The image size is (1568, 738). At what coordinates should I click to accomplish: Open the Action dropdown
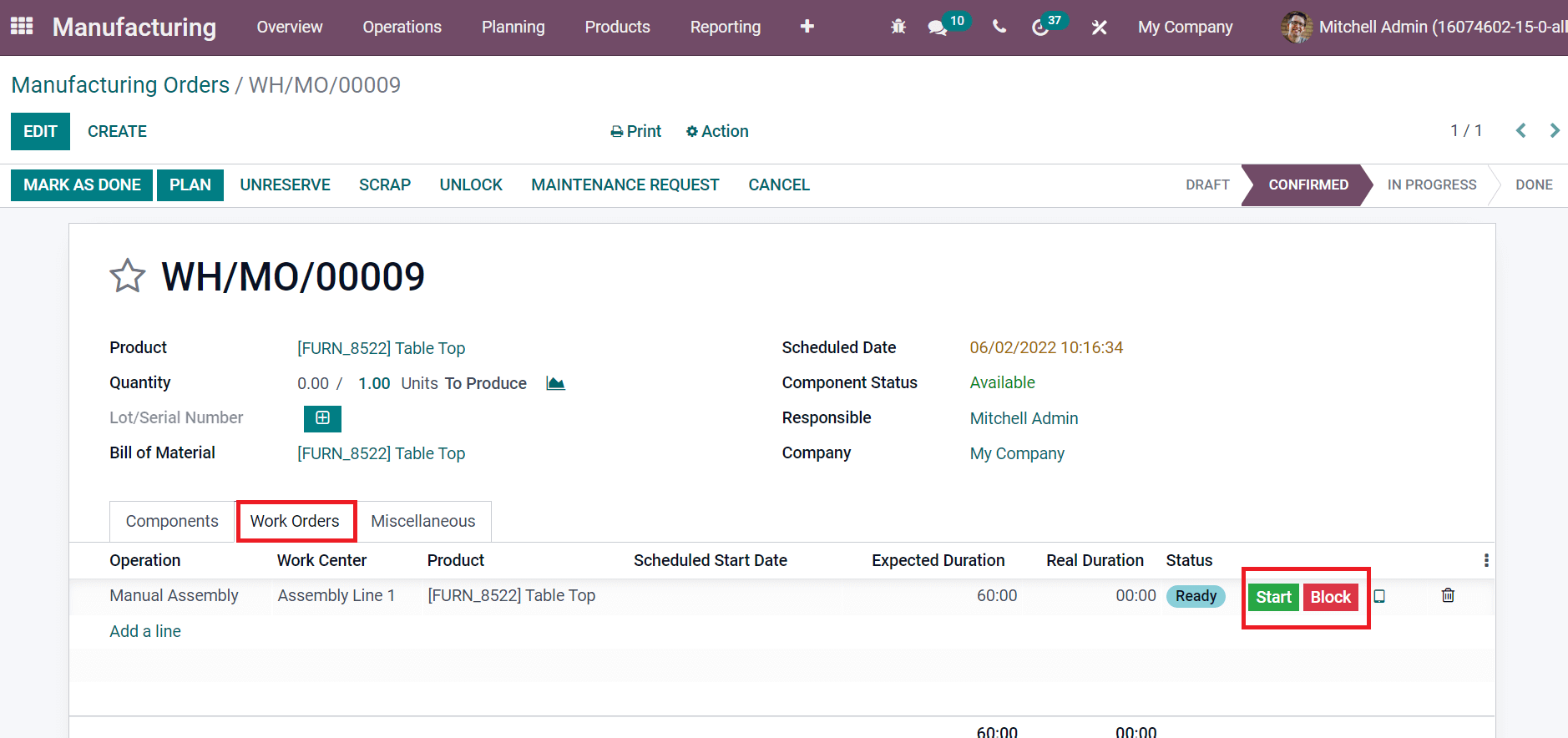[717, 131]
